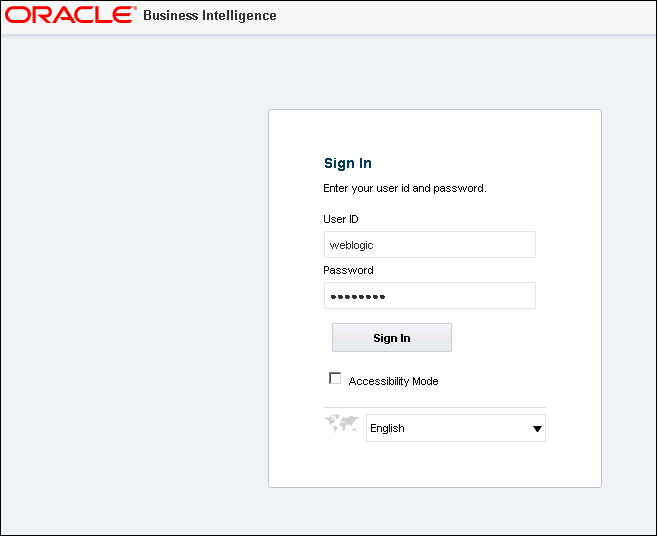Click the "Enter your user id and password" text

pos(405,188)
